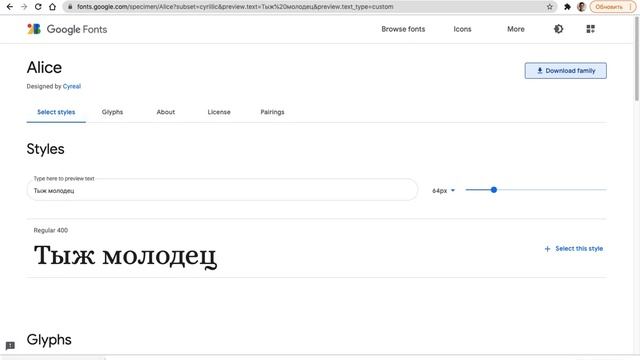Switch to the Pairings tab
This screenshot has width=640, height=360.
tap(272, 112)
